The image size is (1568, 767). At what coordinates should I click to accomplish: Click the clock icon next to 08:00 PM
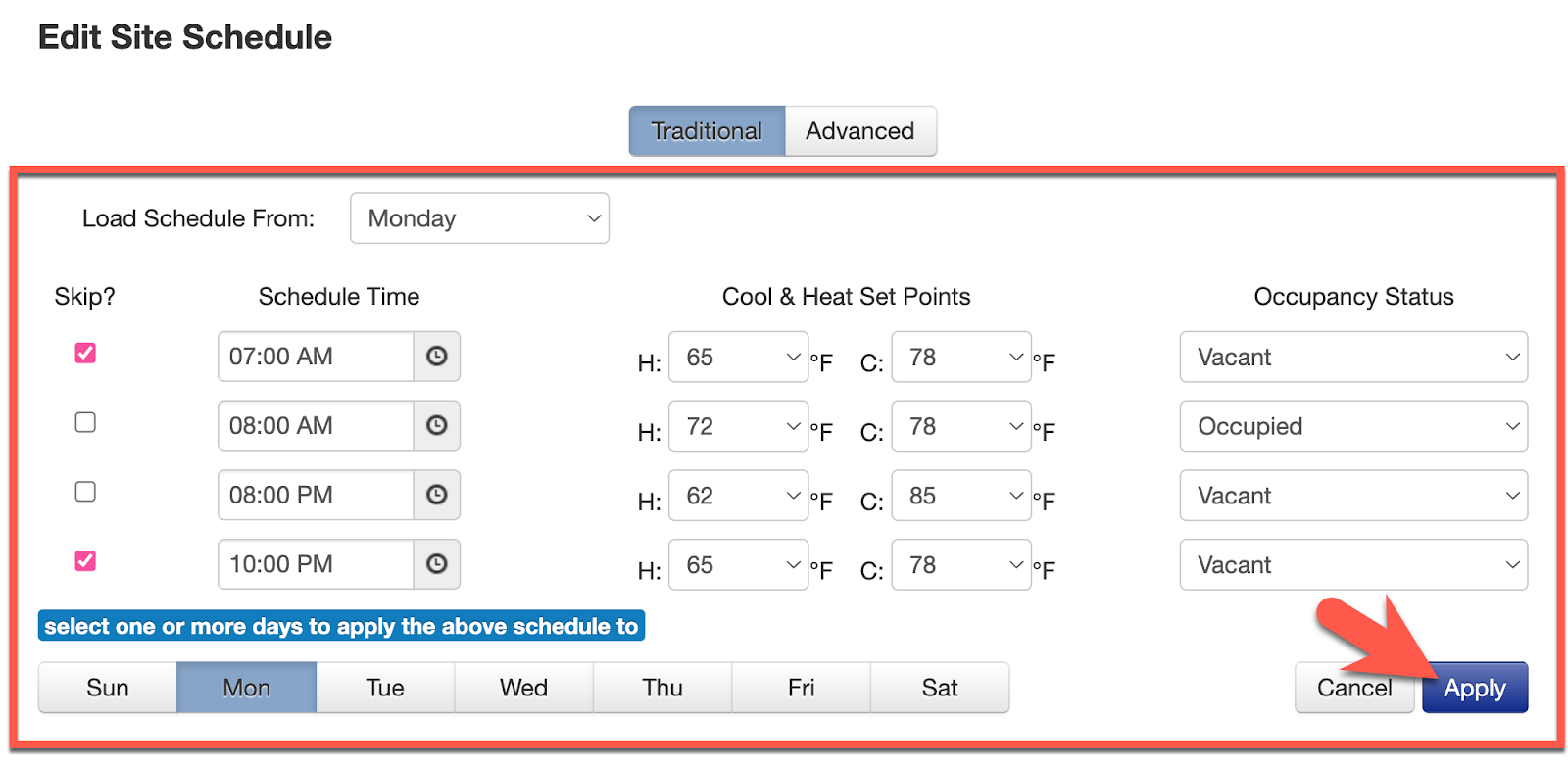click(x=436, y=496)
